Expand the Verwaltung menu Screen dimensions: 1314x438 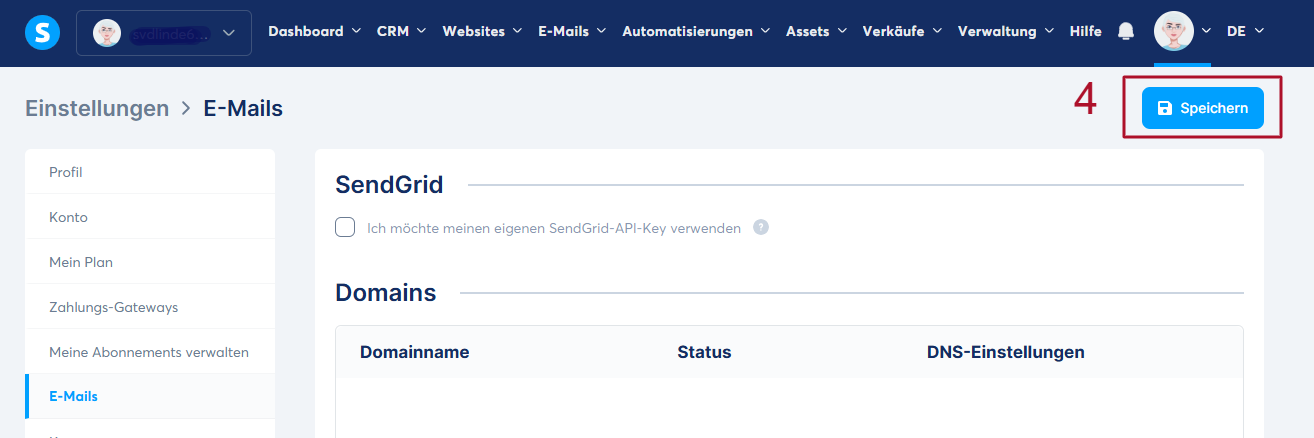(1006, 32)
